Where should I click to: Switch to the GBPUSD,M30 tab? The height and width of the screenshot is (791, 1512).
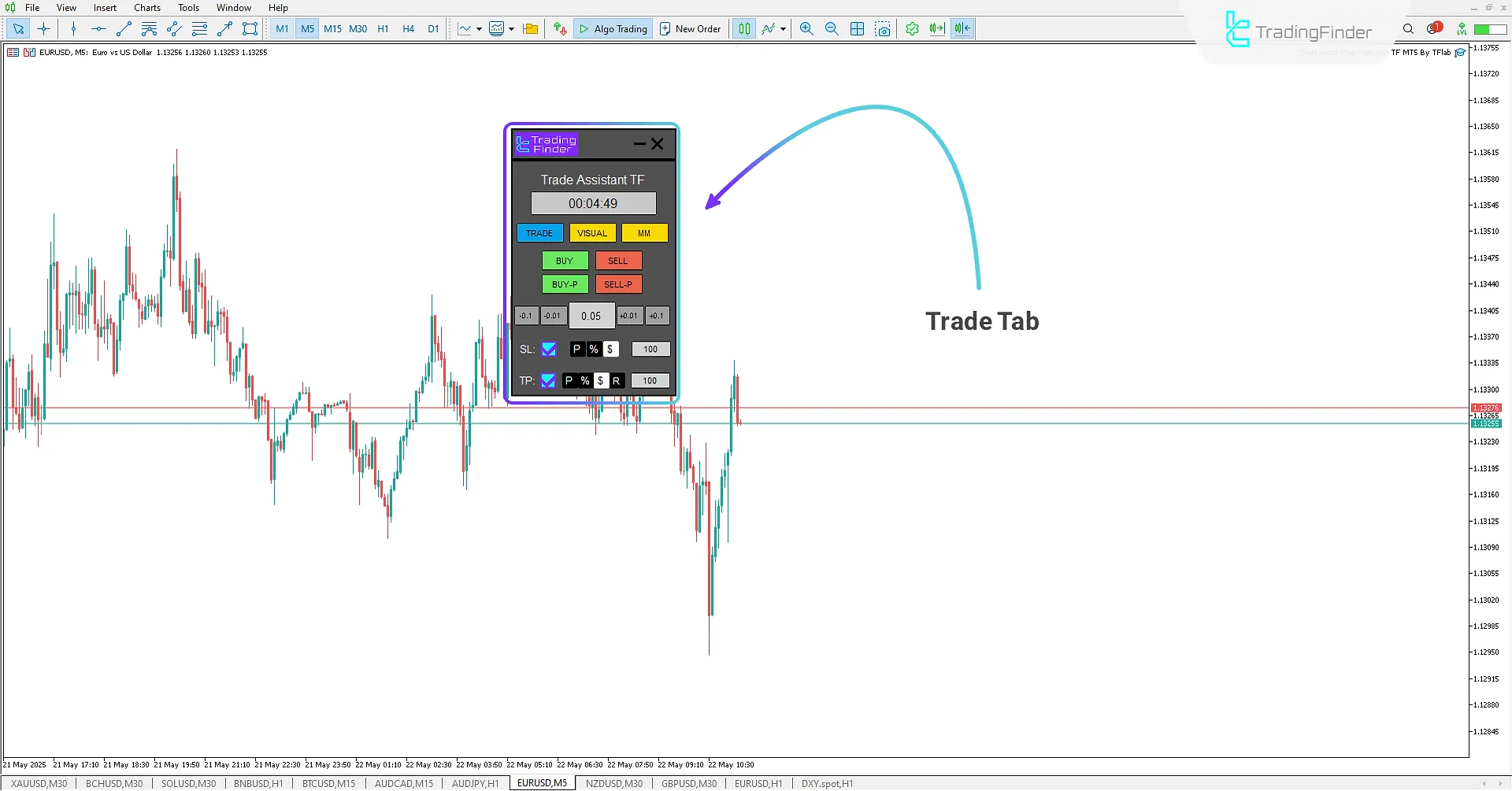(688, 782)
